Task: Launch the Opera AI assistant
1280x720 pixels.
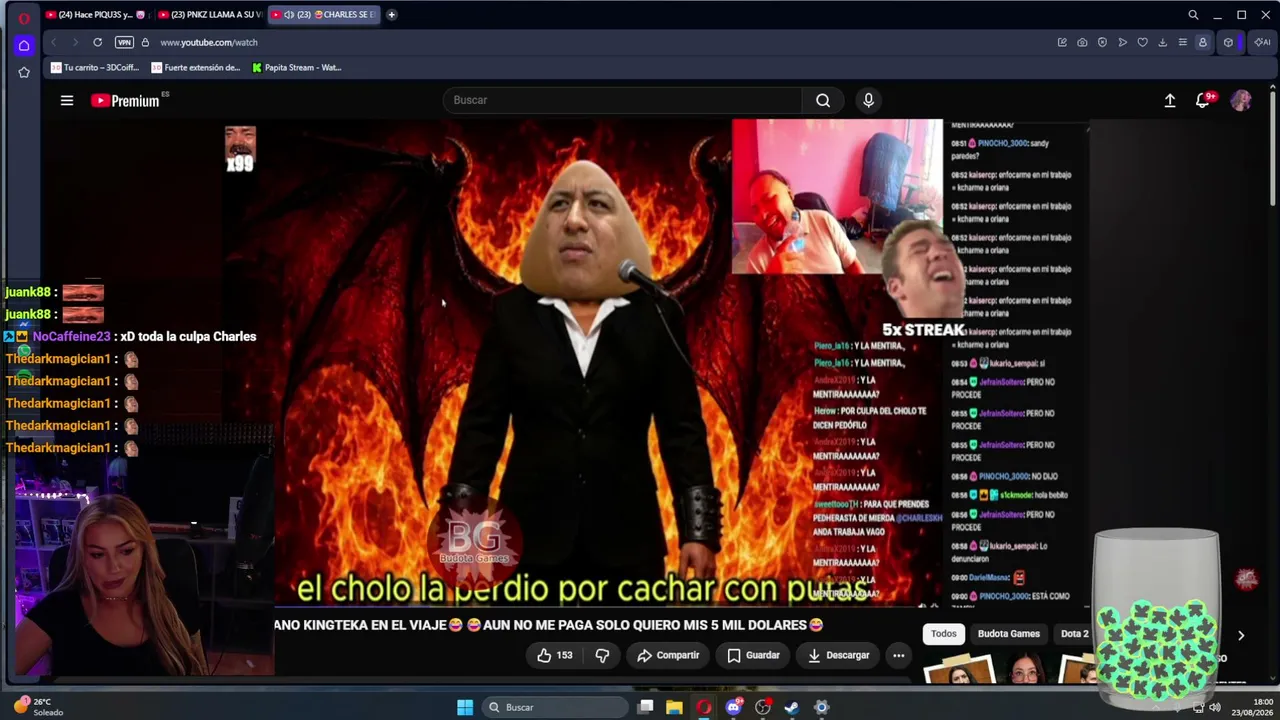Action: pyautogui.click(x=1263, y=42)
